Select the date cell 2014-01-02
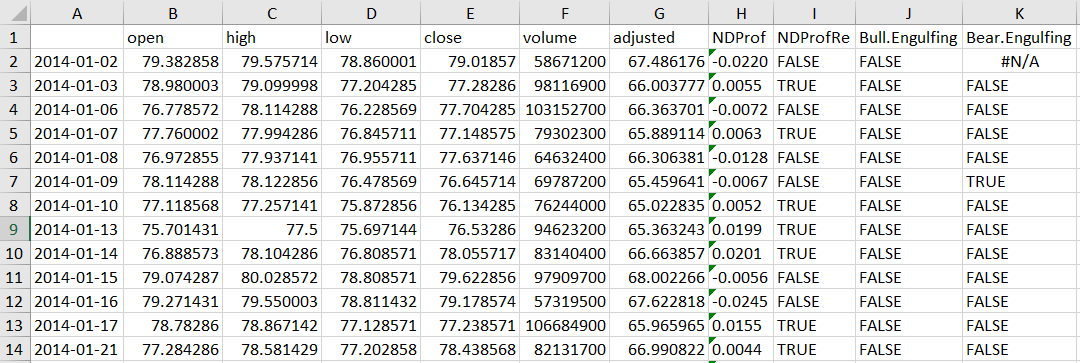Image resolution: width=1080 pixels, height=363 pixels. click(x=77, y=61)
